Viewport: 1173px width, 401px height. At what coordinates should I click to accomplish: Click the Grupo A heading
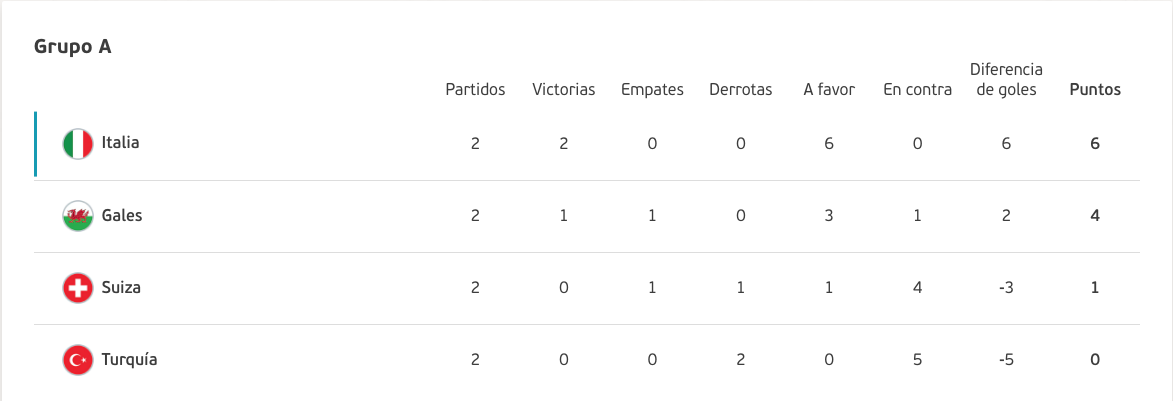tap(73, 46)
